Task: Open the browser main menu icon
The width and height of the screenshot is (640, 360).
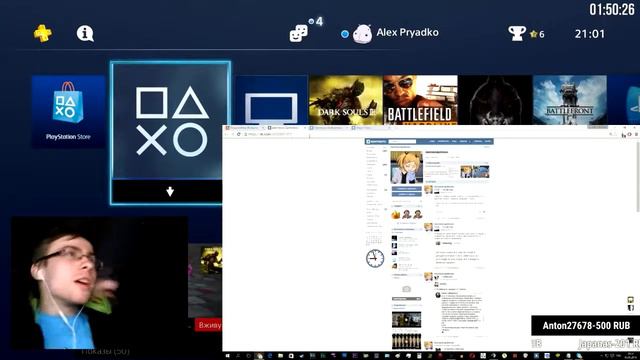Action: 637,134
